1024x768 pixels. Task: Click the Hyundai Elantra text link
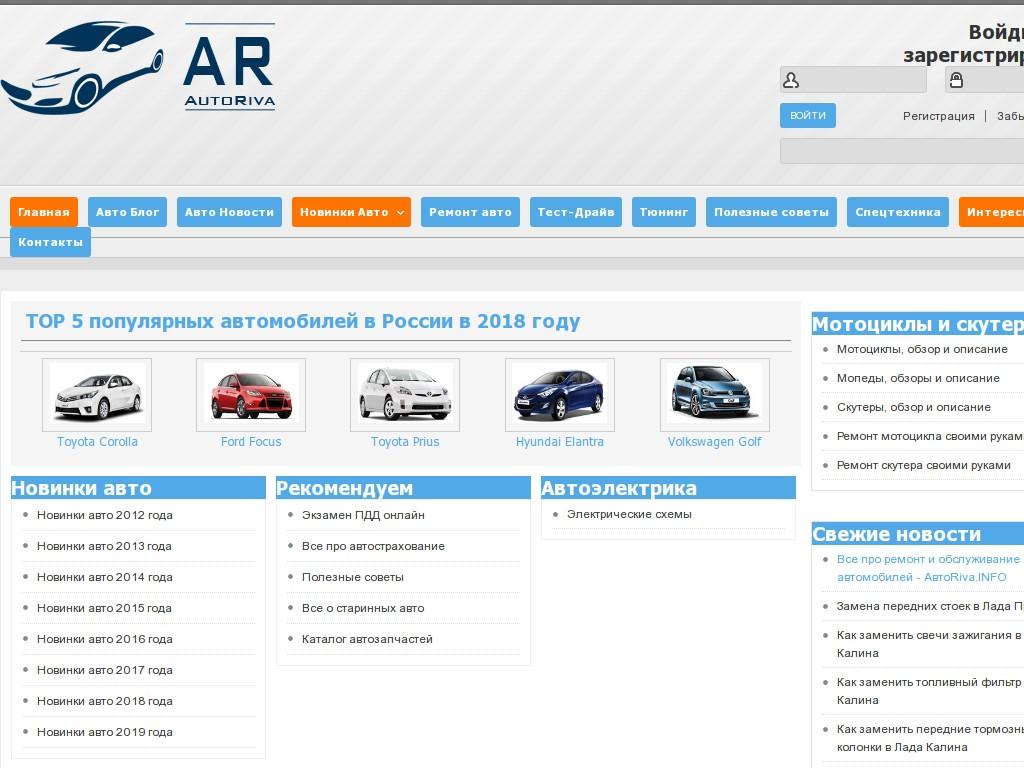tap(560, 442)
